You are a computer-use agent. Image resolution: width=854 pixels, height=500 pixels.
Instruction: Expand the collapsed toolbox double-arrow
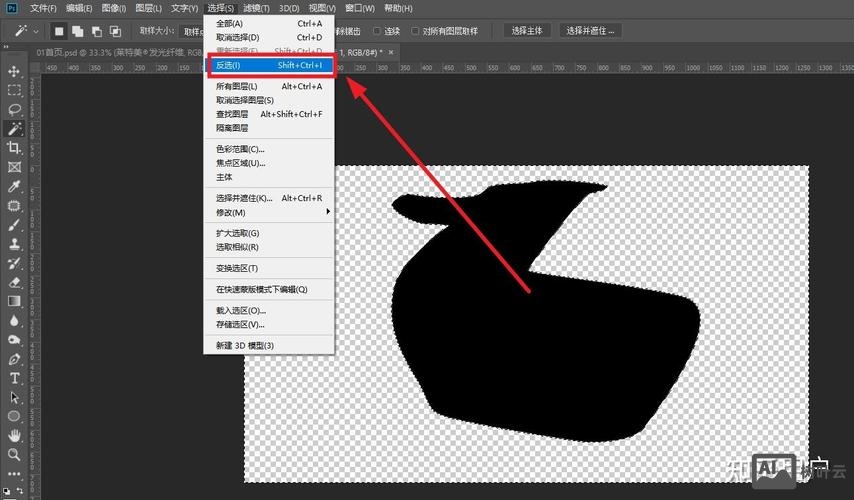tap(6, 47)
